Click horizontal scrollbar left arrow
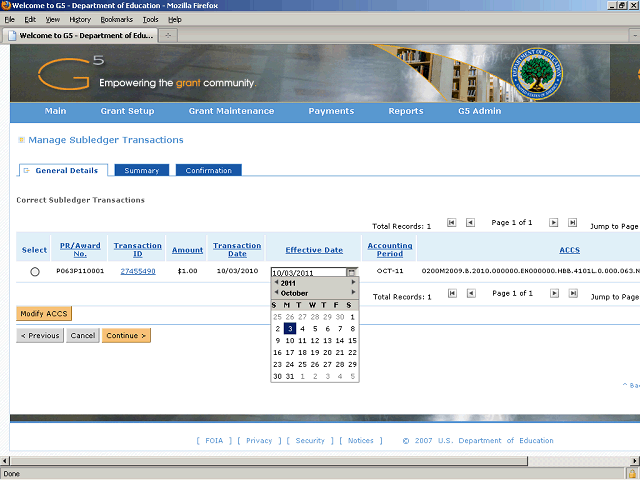 tap(4, 461)
